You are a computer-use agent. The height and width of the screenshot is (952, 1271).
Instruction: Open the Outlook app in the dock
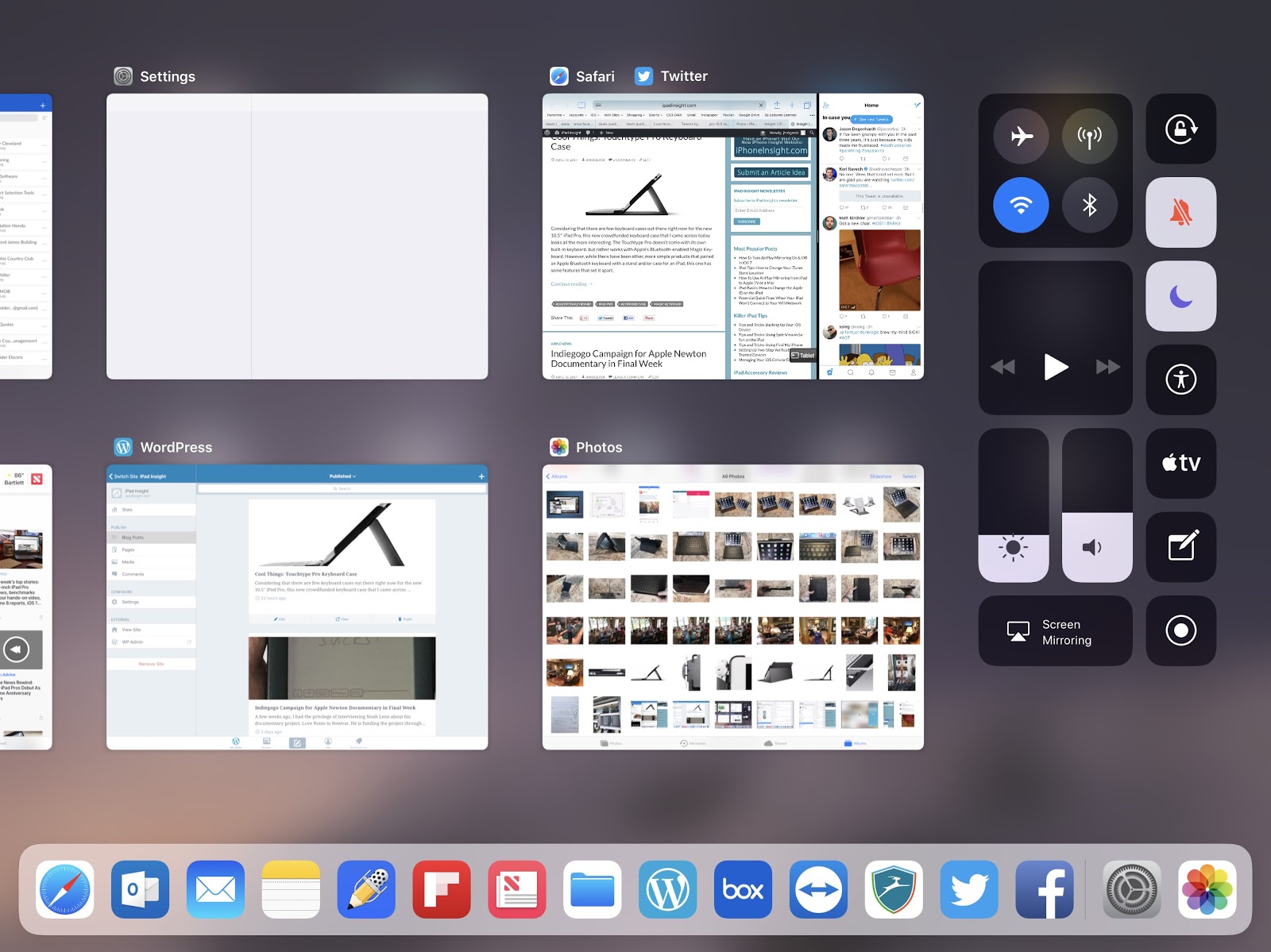coord(140,889)
